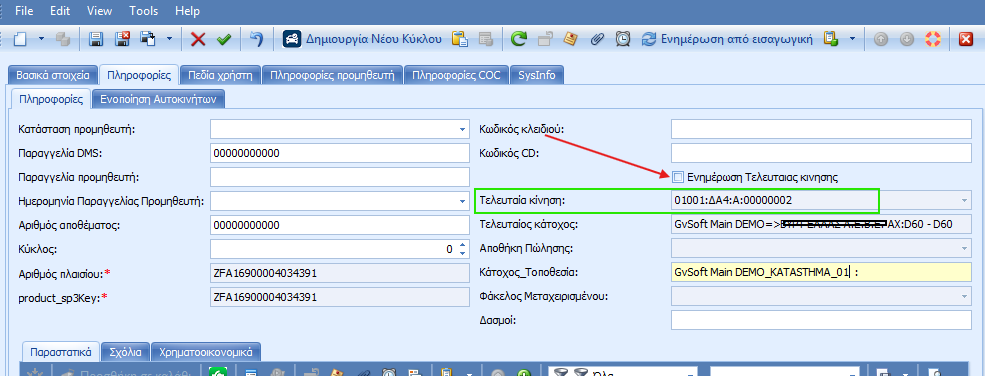Screen dimensions: 985x376
Task: Click the green checkmark accept icon
Action: point(224,40)
